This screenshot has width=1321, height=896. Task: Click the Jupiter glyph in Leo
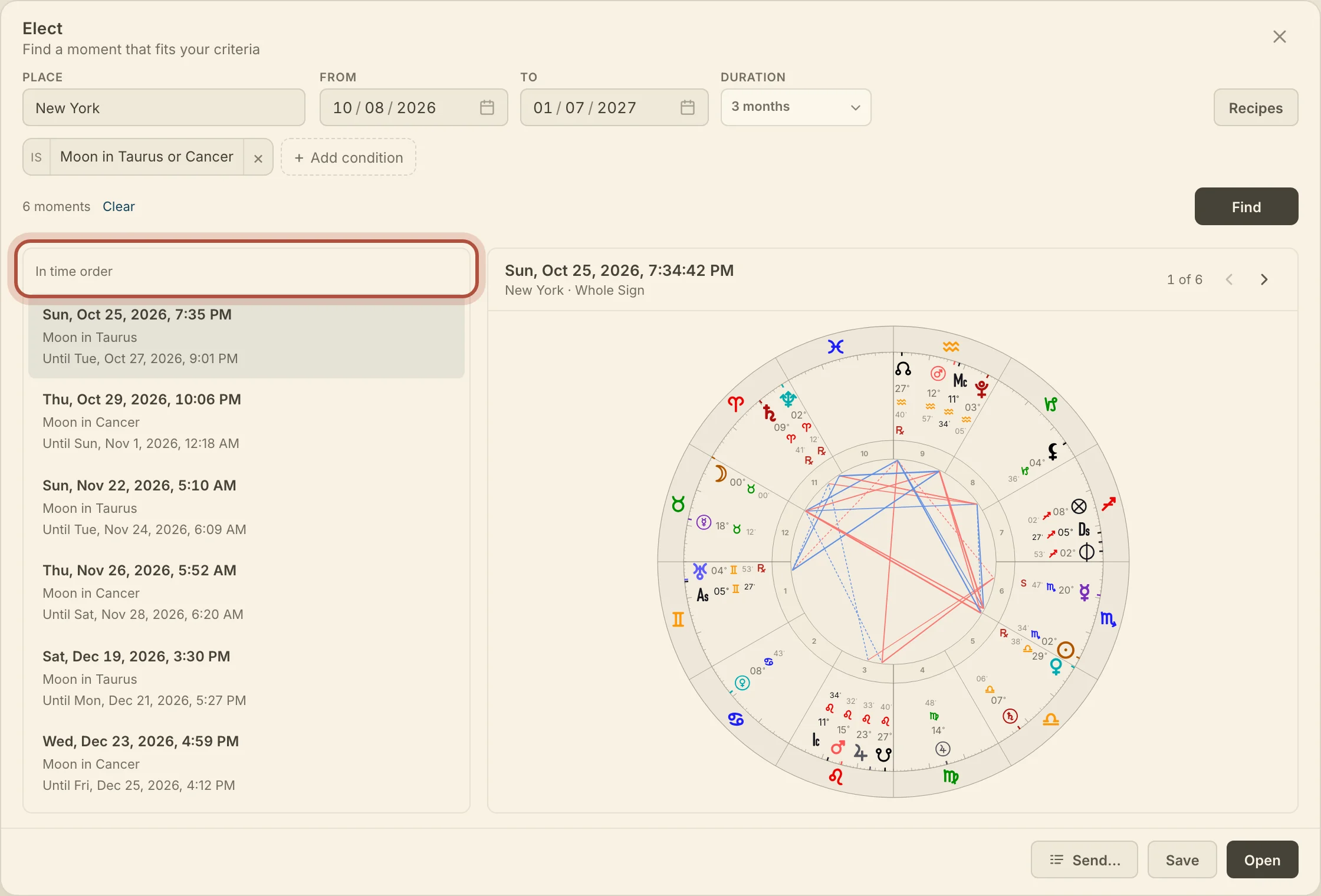(x=860, y=753)
